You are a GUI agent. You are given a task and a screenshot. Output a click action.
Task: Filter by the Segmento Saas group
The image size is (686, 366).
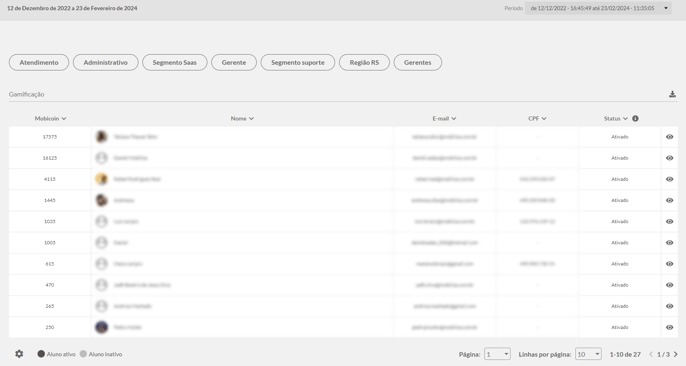pyautogui.click(x=175, y=63)
